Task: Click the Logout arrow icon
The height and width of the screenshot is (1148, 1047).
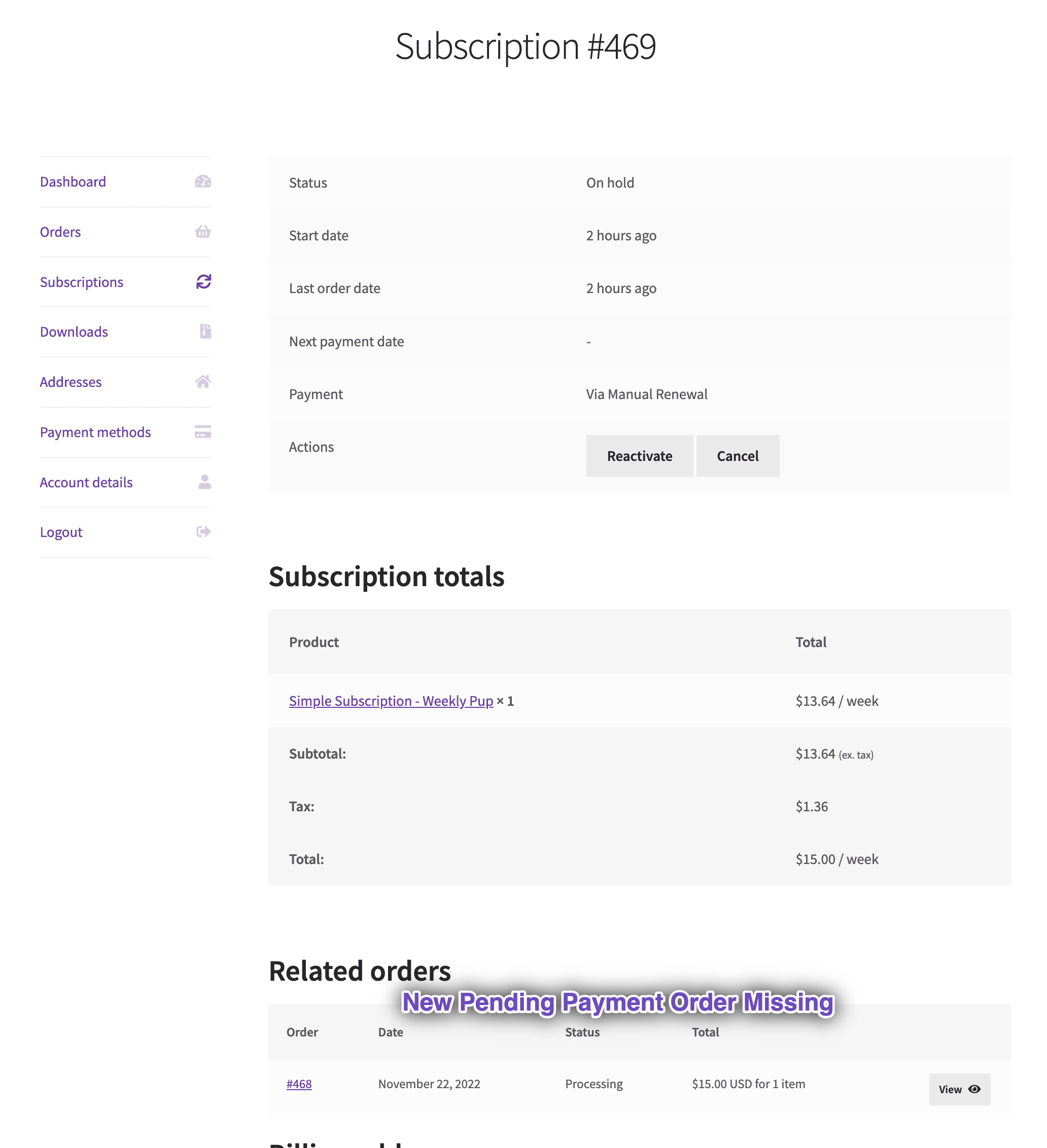Action: 203,532
